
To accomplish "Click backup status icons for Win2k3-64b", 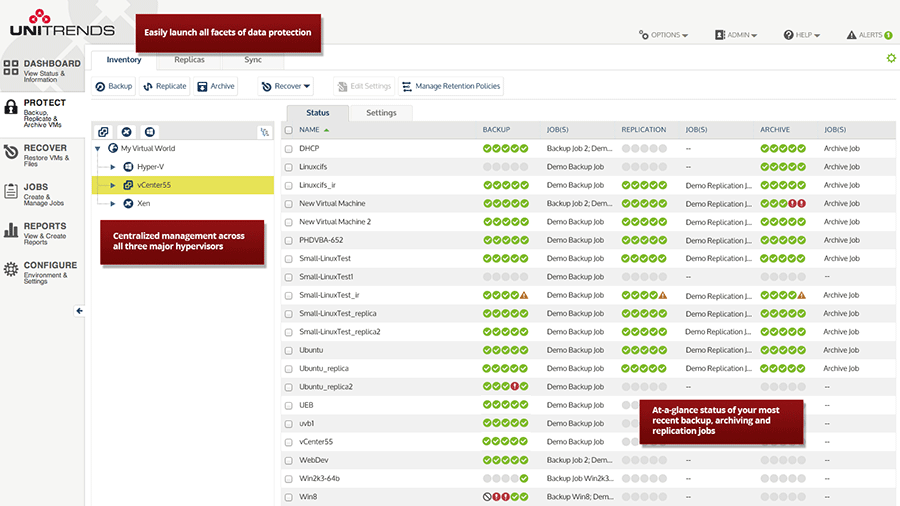I will point(505,478).
